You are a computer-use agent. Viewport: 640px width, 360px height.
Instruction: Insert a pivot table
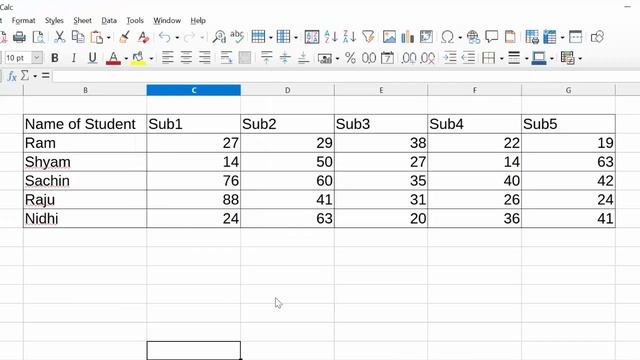click(426, 37)
